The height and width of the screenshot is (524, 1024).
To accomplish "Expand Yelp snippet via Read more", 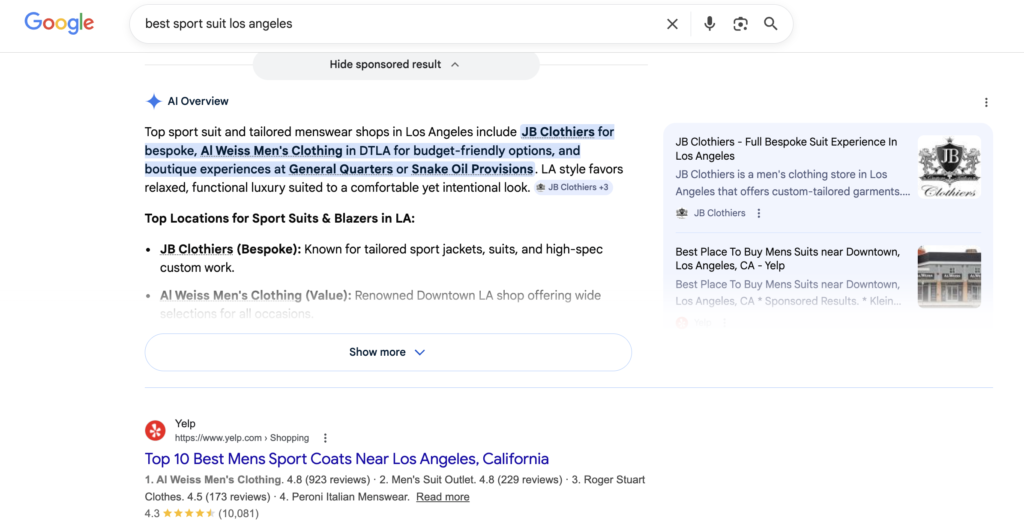I will point(443,497).
